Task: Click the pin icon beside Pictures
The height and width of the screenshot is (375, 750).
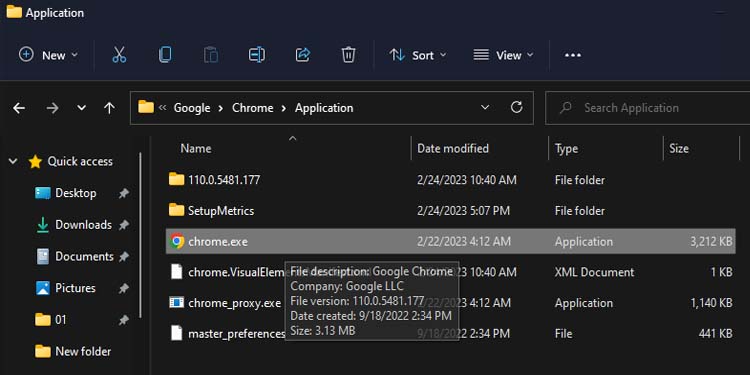Action: (x=124, y=288)
